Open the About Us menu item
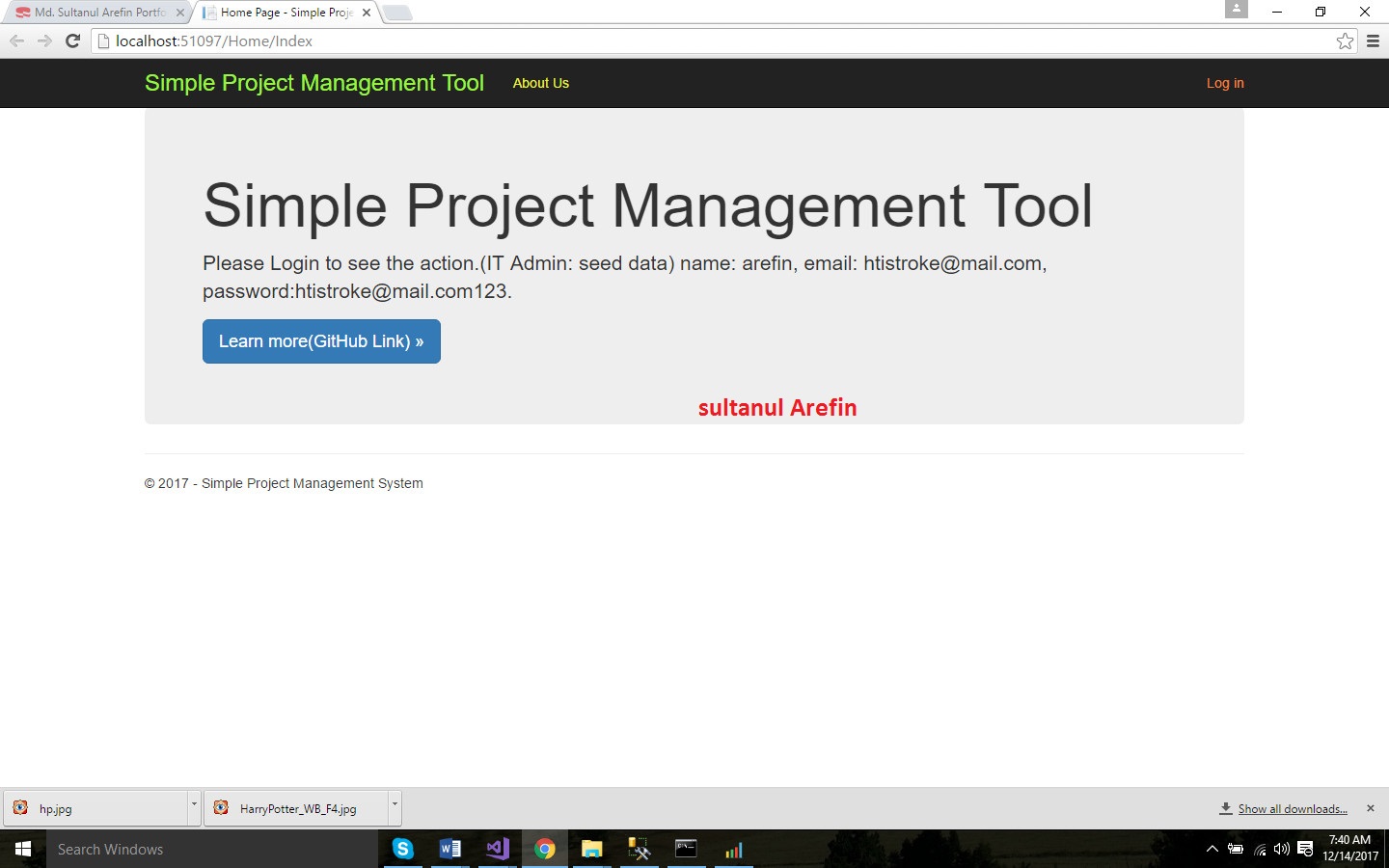This screenshot has width=1389, height=868. pos(540,83)
